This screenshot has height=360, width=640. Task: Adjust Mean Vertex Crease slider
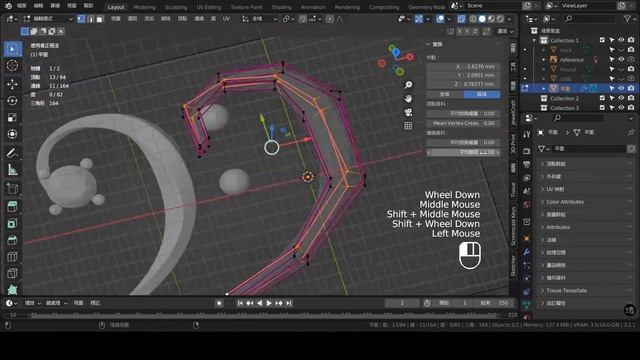coord(463,123)
